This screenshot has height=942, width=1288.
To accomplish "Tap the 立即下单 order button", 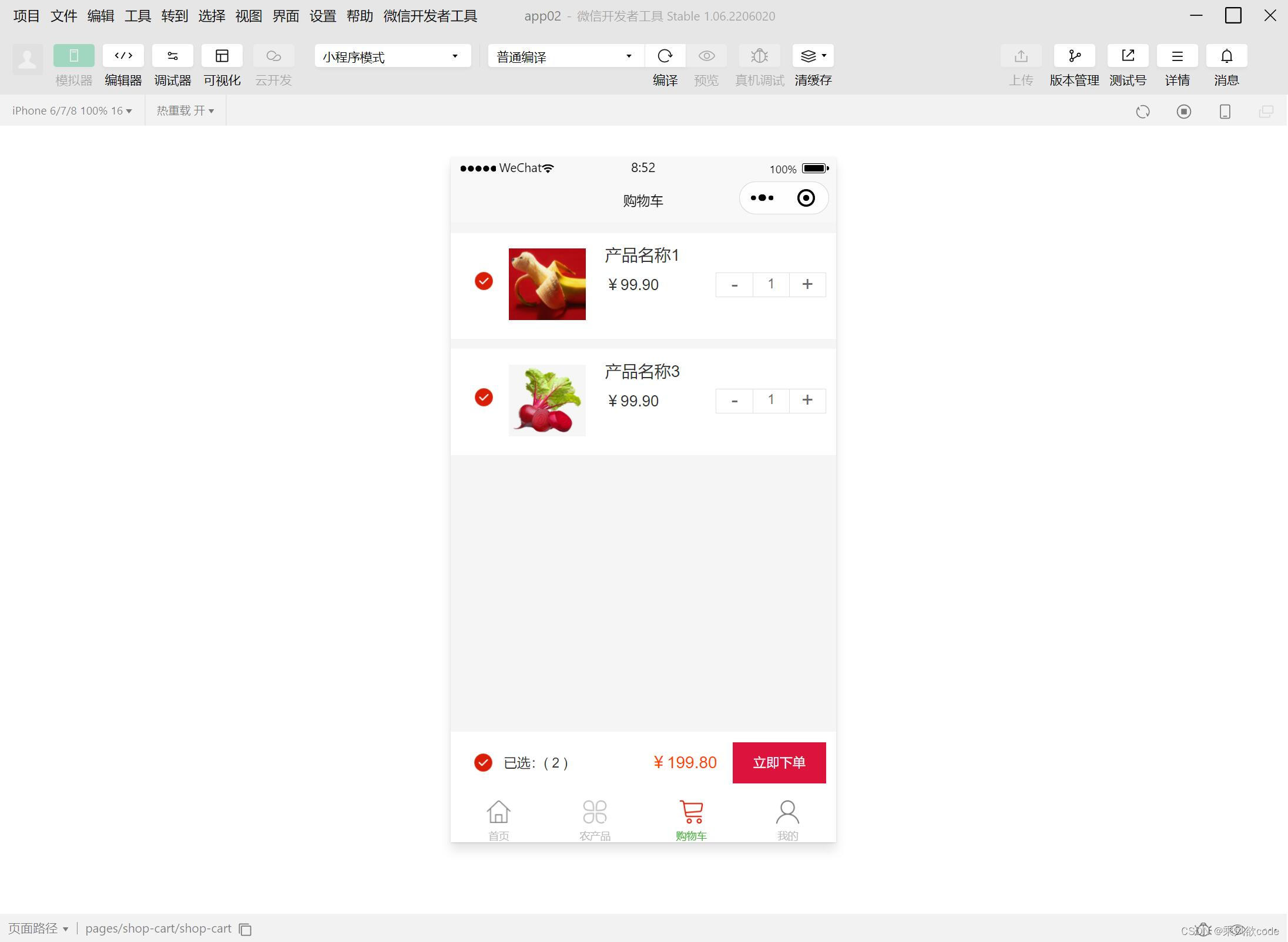I will (779, 762).
